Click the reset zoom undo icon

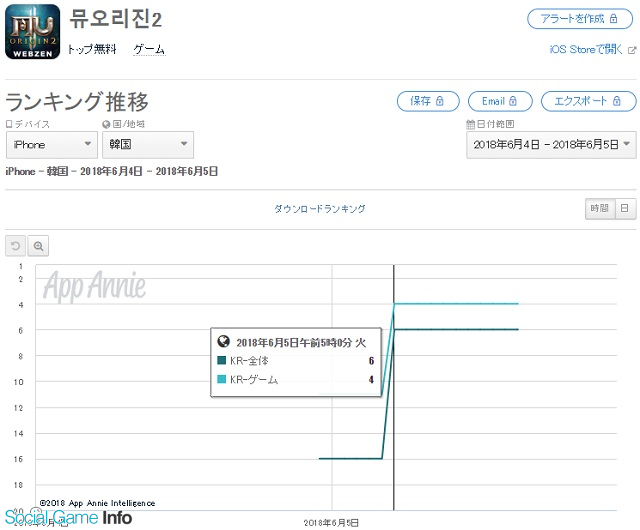coord(16,246)
